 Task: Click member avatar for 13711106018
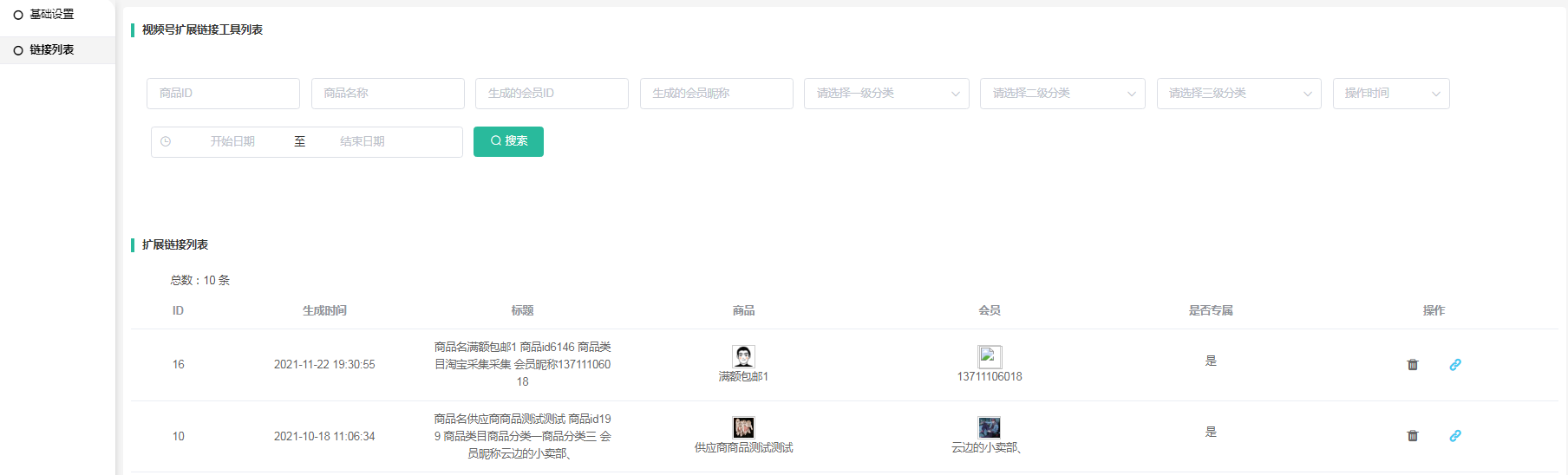point(990,356)
